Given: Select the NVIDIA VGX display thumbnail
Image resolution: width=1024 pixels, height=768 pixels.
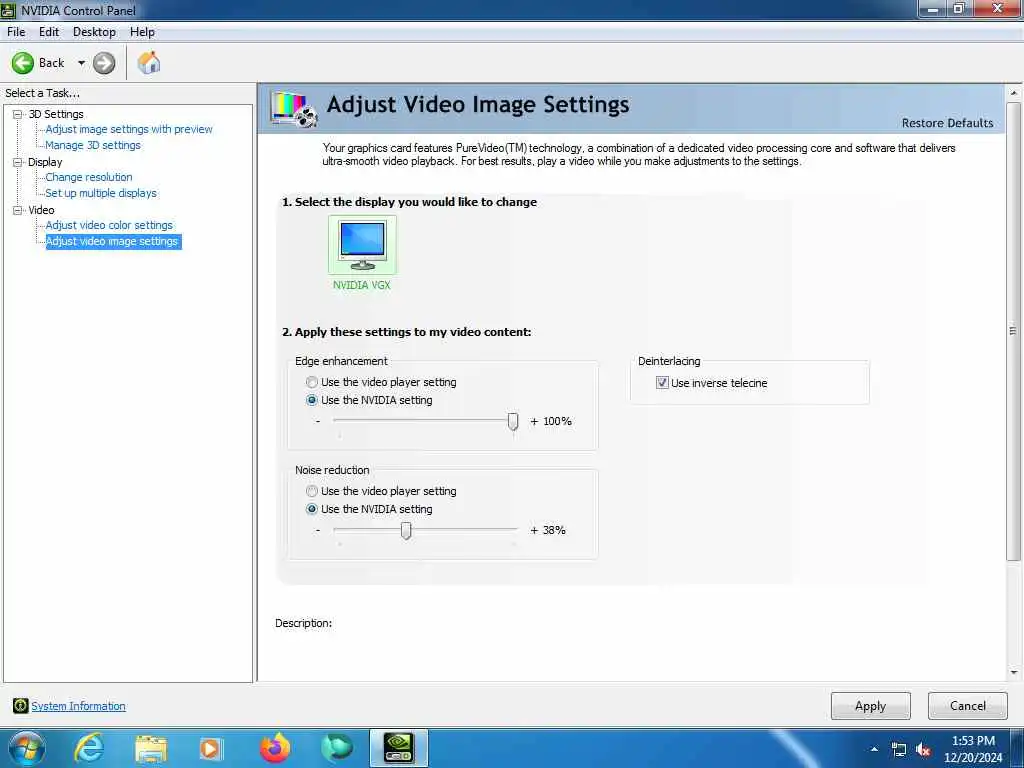Looking at the screenshot, I should [x=362, y=245].
